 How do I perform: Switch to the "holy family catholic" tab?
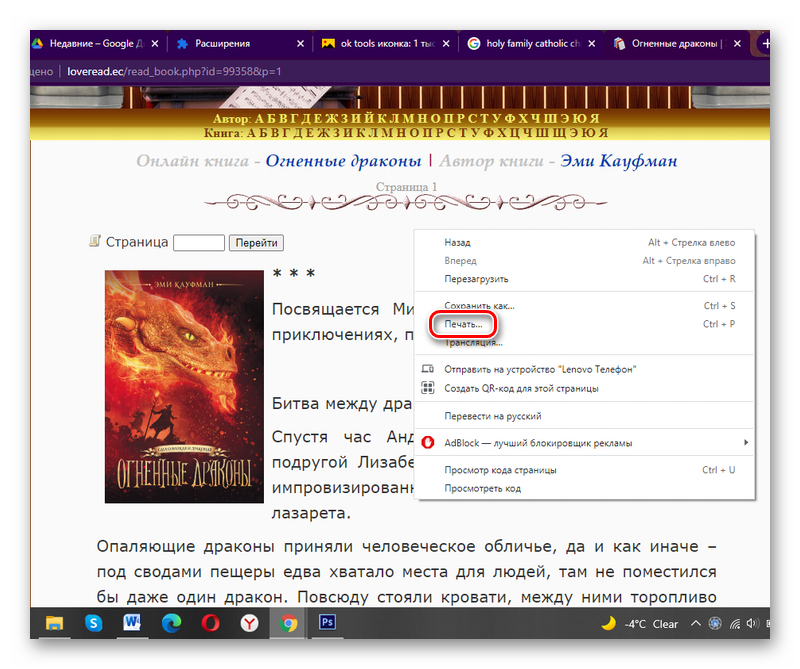pos(524,44)
